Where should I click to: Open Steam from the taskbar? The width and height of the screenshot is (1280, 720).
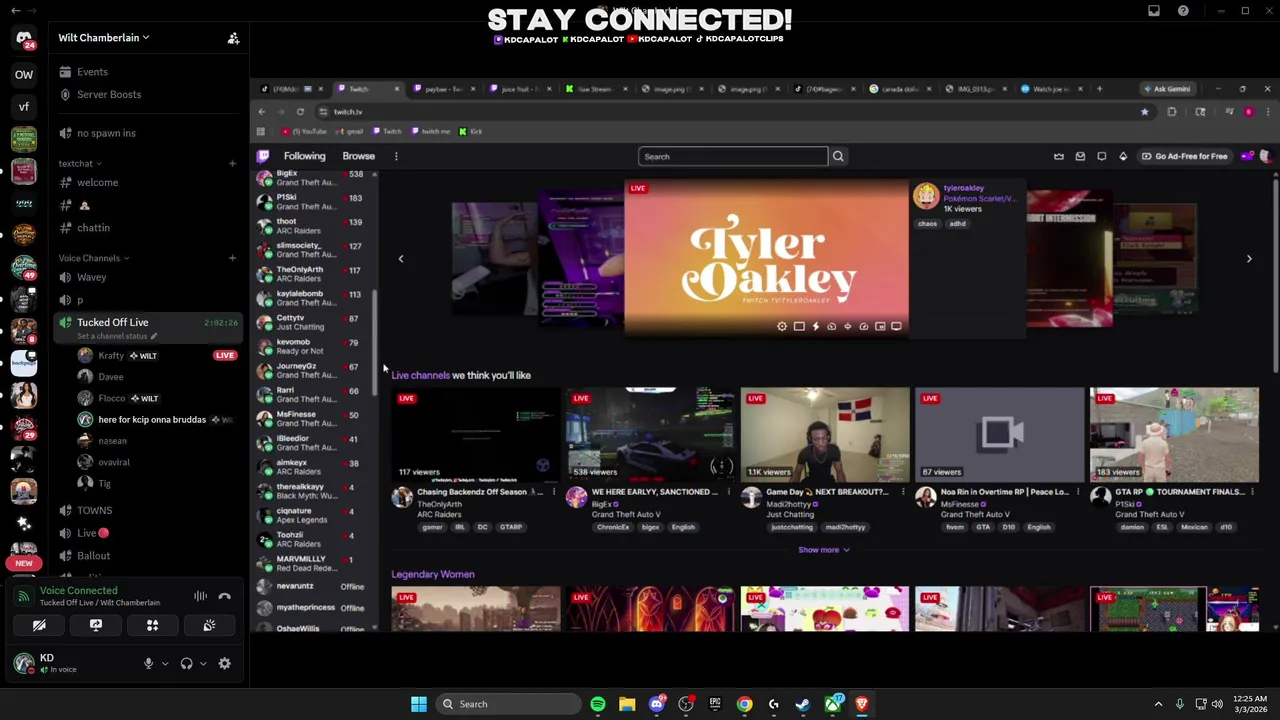coord(803,704)
